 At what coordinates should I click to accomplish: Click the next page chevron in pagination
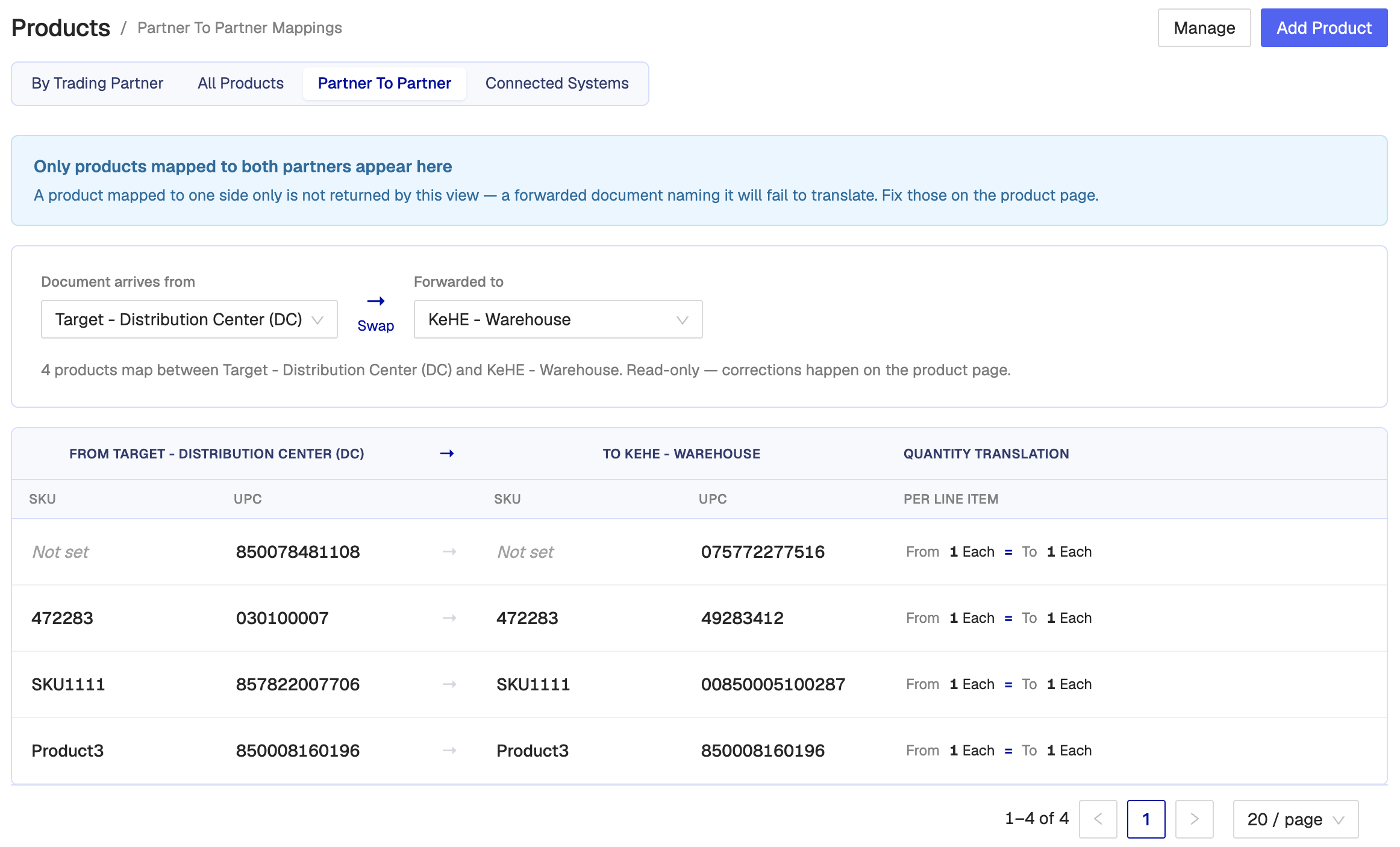[x=1195, y=819]
